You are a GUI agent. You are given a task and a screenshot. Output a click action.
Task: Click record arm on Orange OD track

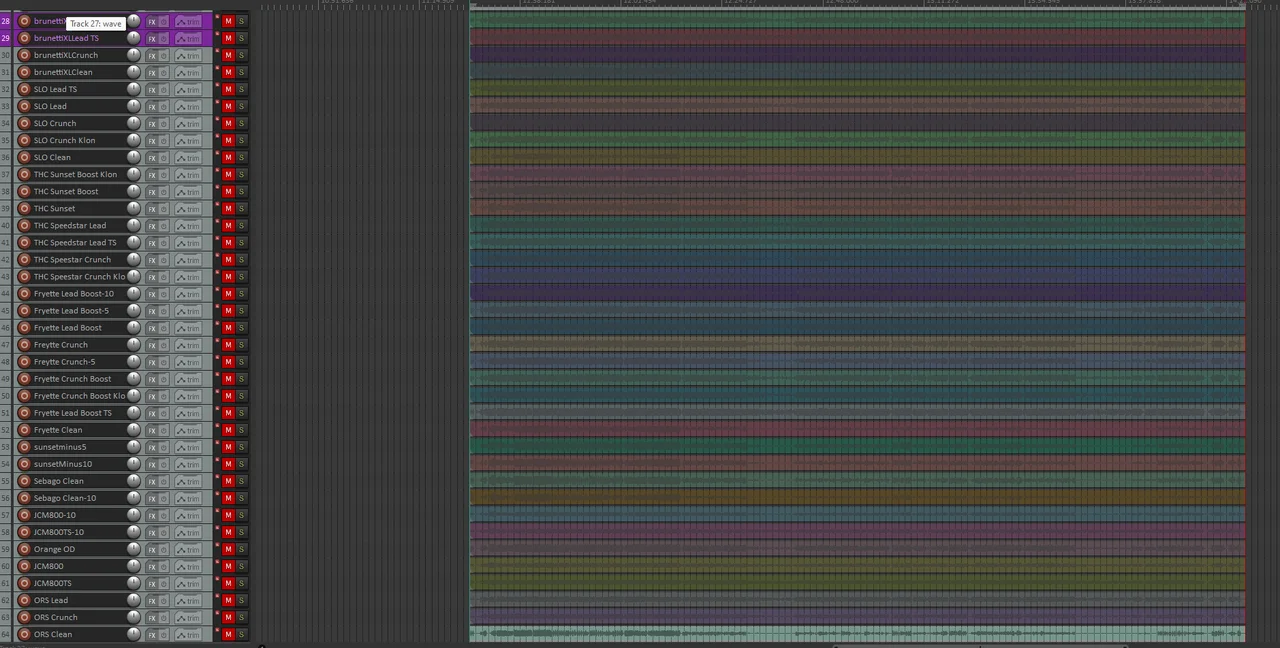[24, 549]
